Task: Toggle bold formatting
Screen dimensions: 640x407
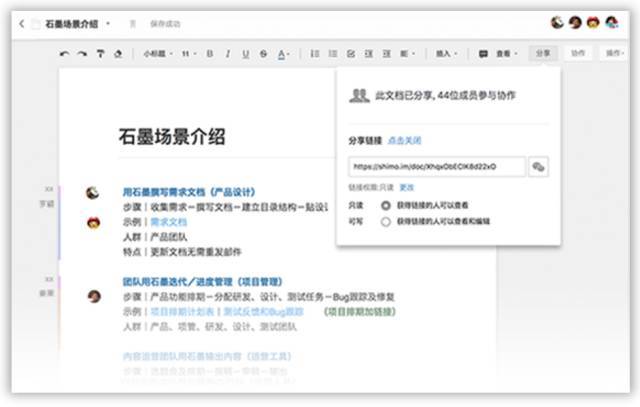Action: (210, 54)
